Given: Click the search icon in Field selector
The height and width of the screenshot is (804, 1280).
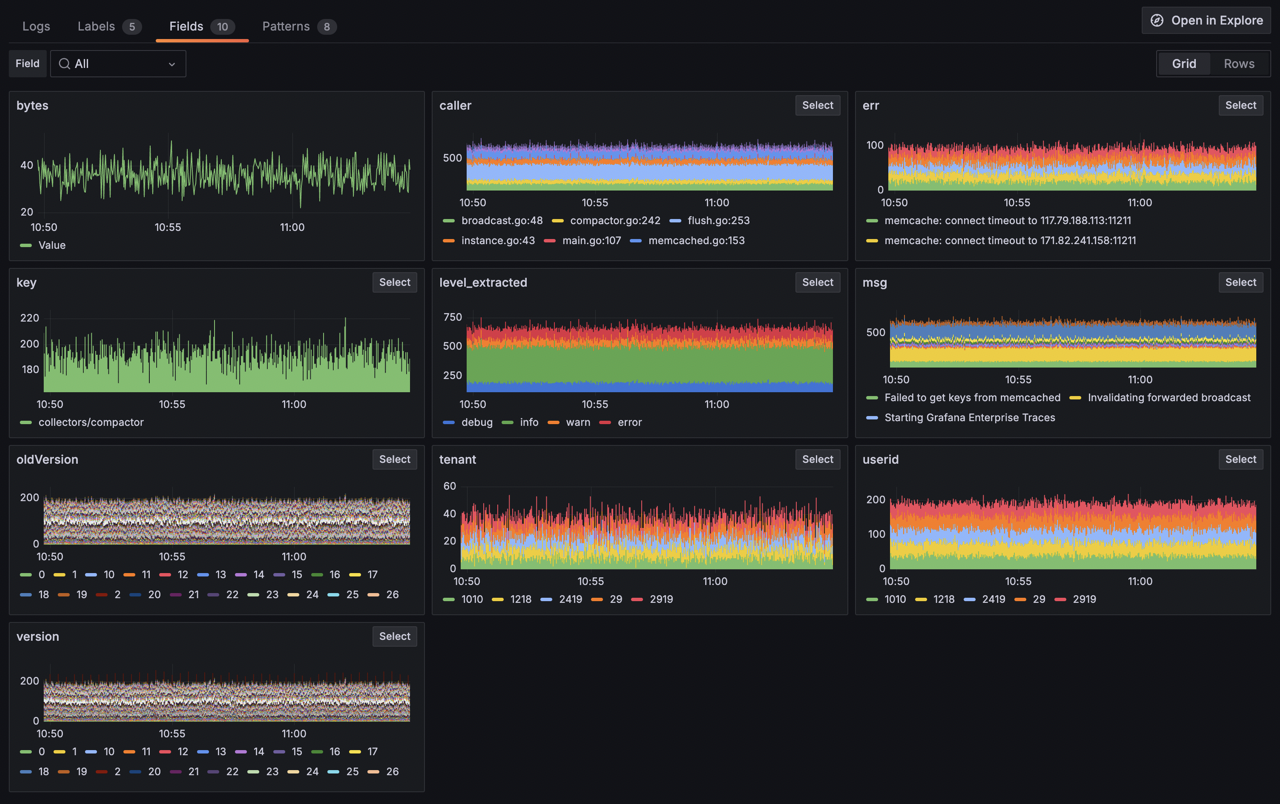Looking at the screenshot, I should click(x=64, y=64).
